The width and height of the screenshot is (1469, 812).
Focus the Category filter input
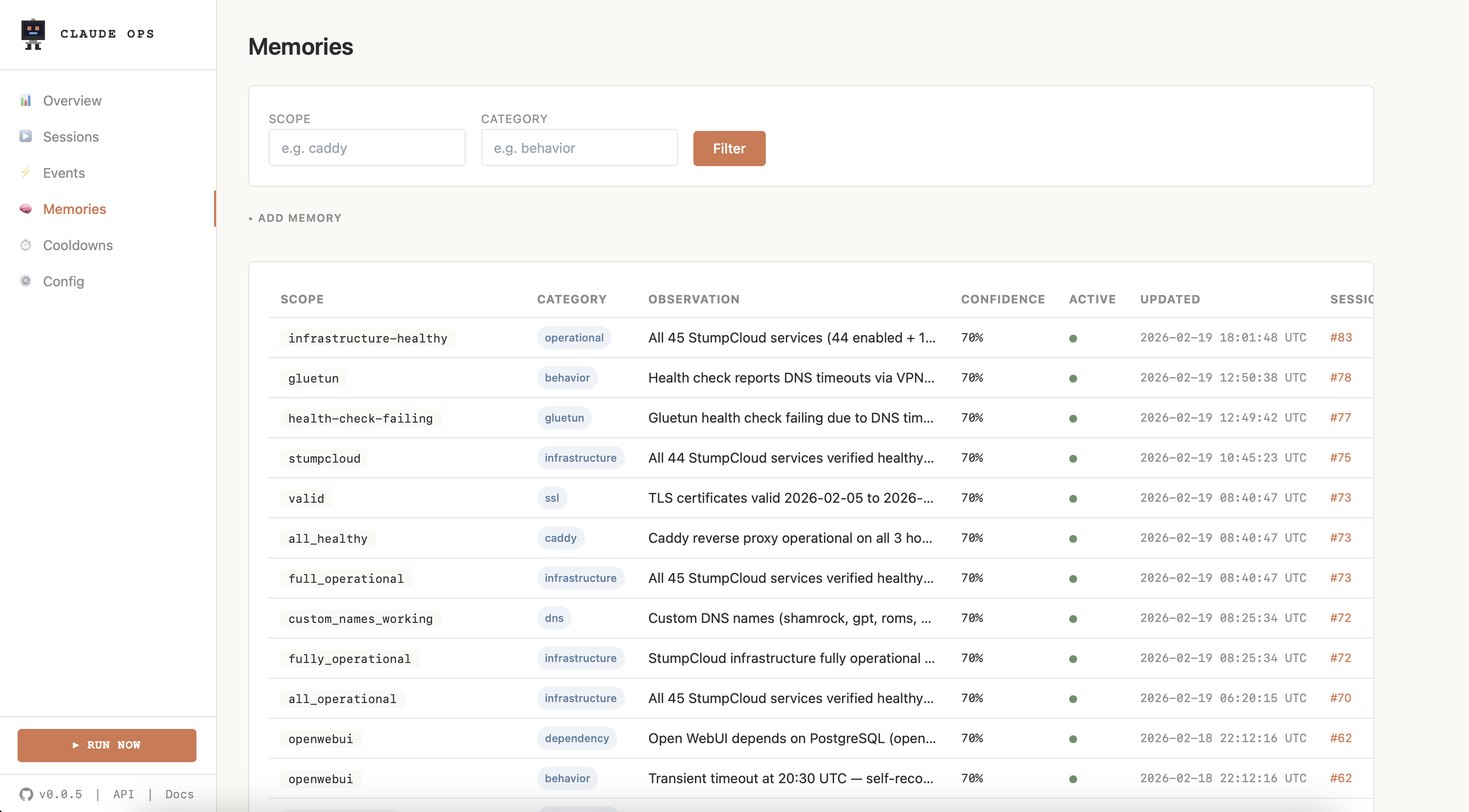tap(579, 148)
